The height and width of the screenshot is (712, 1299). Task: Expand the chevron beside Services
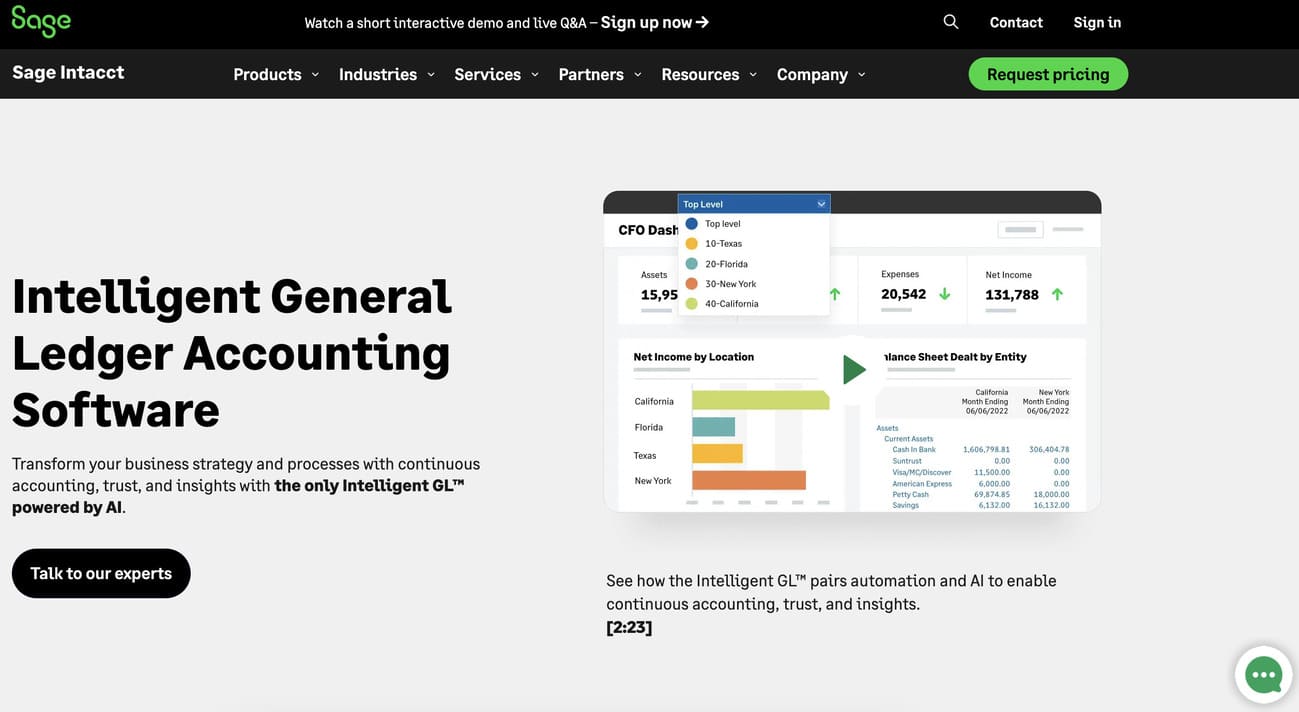(535, 74)
